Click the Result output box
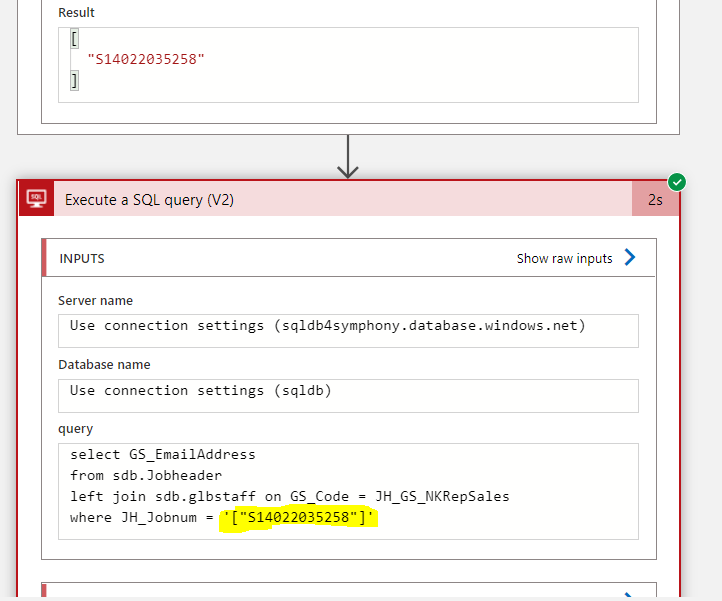 point(348,65)
